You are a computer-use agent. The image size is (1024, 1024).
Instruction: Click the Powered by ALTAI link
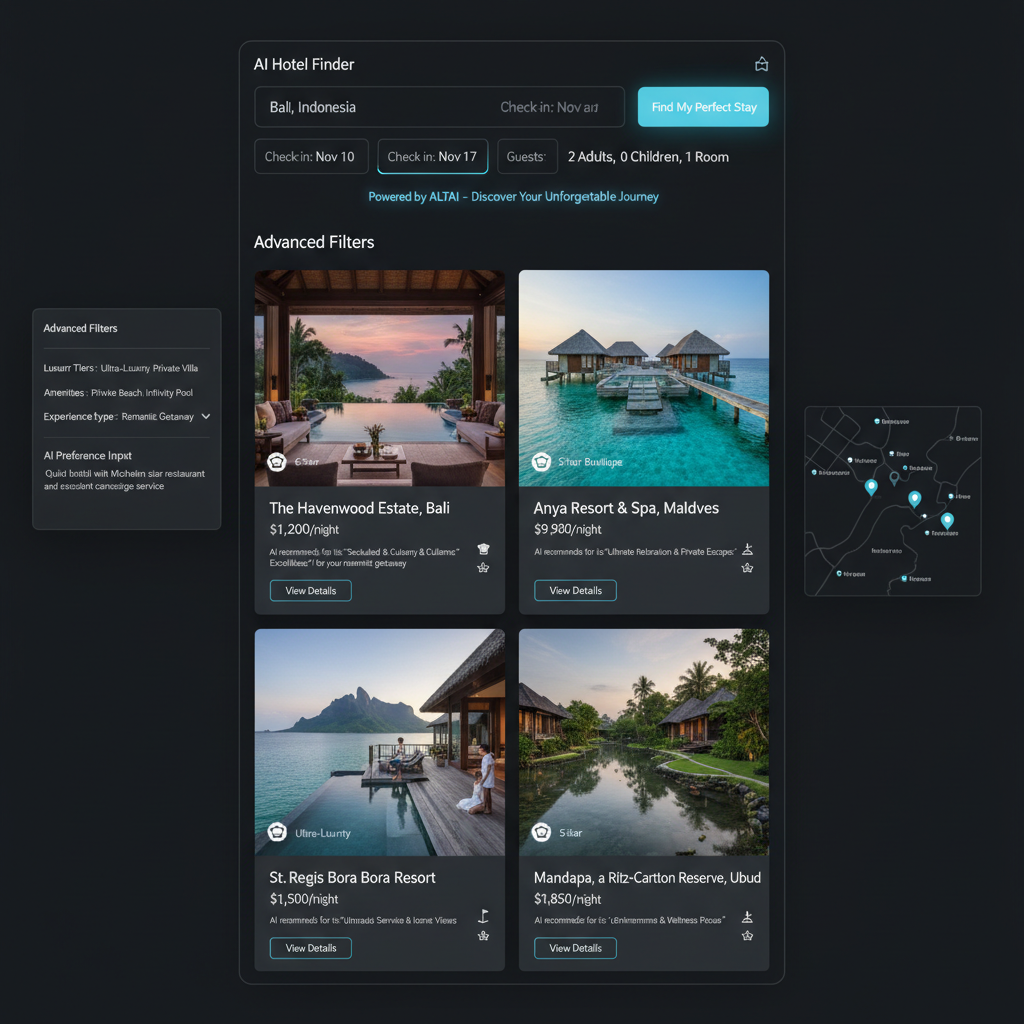513,197
